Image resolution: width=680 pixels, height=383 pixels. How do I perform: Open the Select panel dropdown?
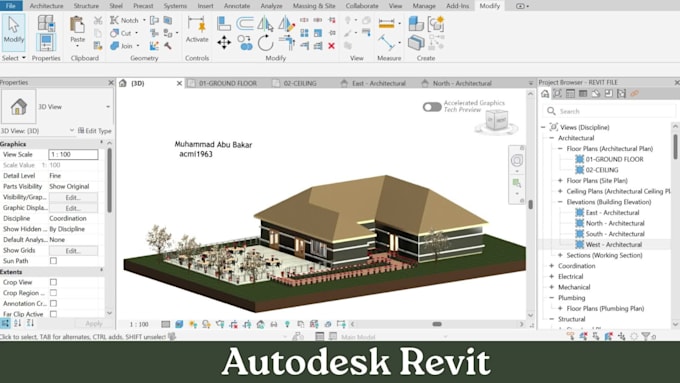coord(13,58)
